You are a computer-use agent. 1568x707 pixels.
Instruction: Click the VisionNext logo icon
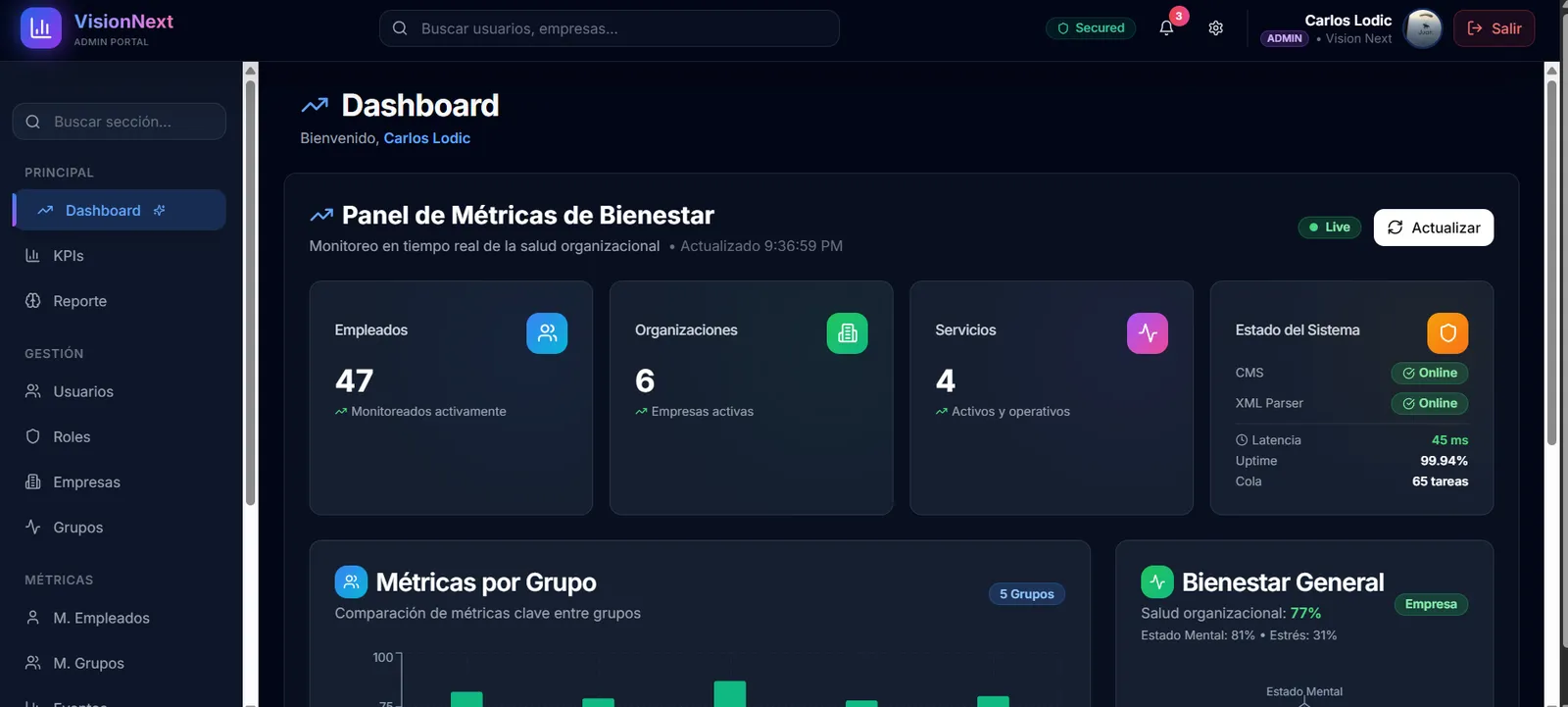click(41, 28)
